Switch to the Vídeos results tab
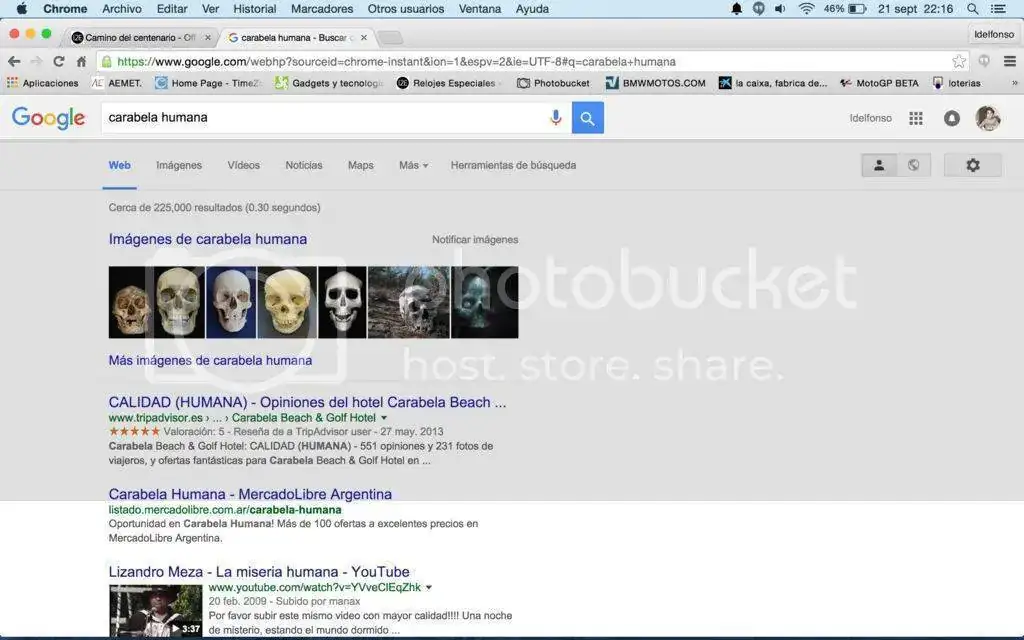The width and height of the screenshot is (1024, 640). [x=244, y=165]
